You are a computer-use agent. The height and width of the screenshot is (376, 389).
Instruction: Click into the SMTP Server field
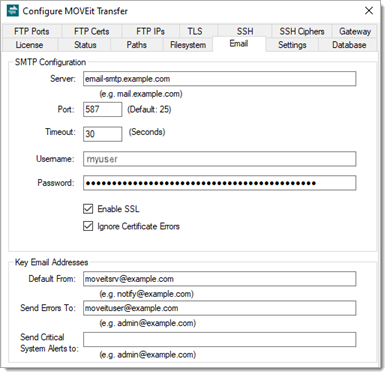[219, 79]
